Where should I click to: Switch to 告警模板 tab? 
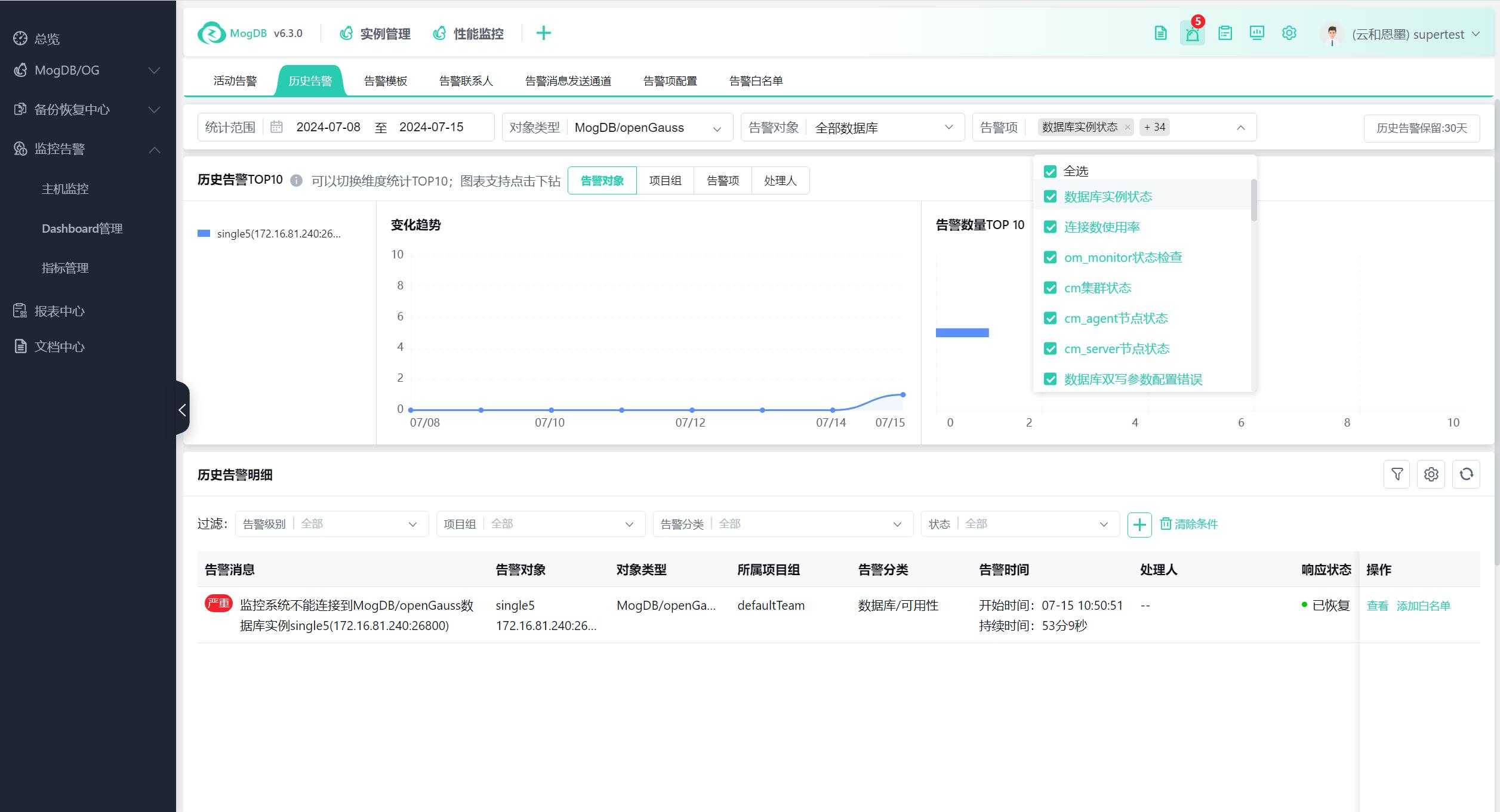(386, 81)
